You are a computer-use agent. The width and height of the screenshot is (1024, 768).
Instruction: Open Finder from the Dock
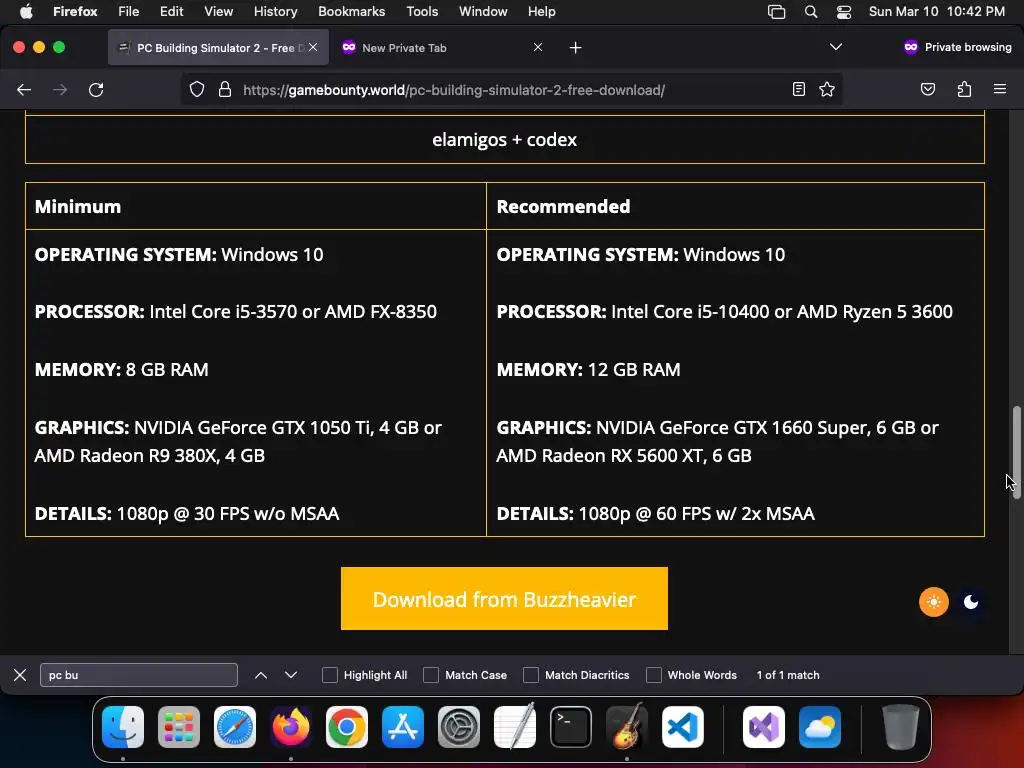click(123, 726)
